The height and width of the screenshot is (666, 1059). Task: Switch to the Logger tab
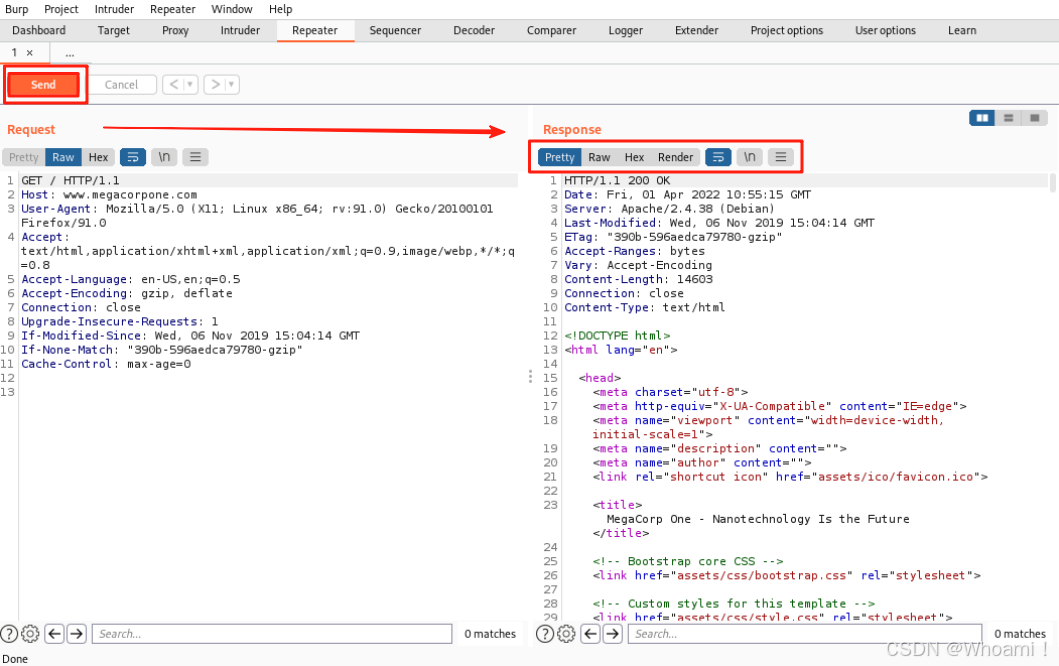coord(625,30)
